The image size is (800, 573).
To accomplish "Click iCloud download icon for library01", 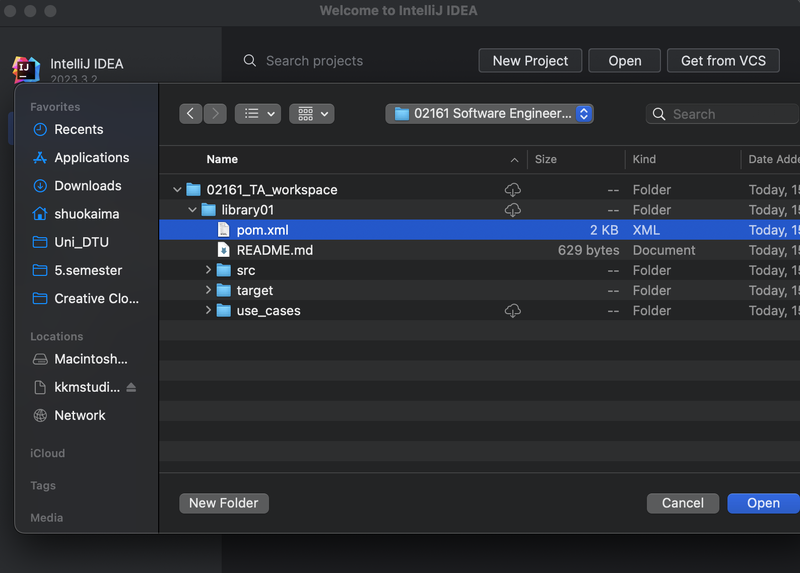I will click(513, 210).
